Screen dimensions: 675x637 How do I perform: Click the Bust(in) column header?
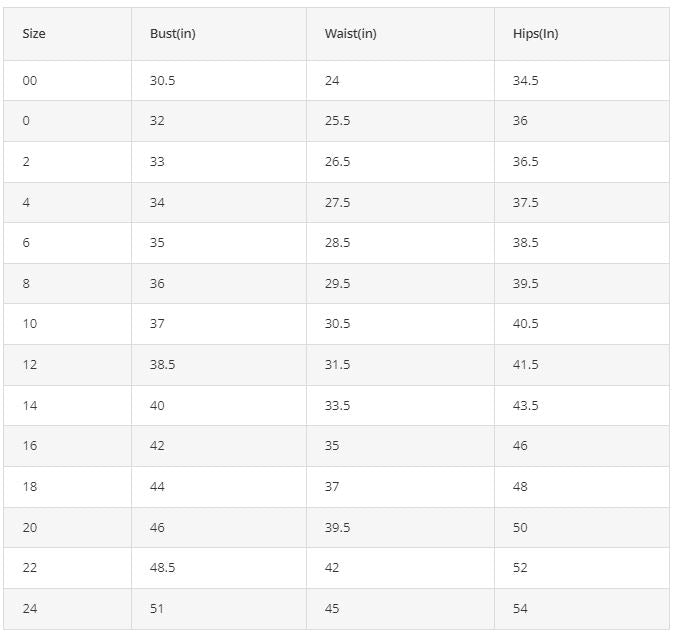click(x=172, y=34)
